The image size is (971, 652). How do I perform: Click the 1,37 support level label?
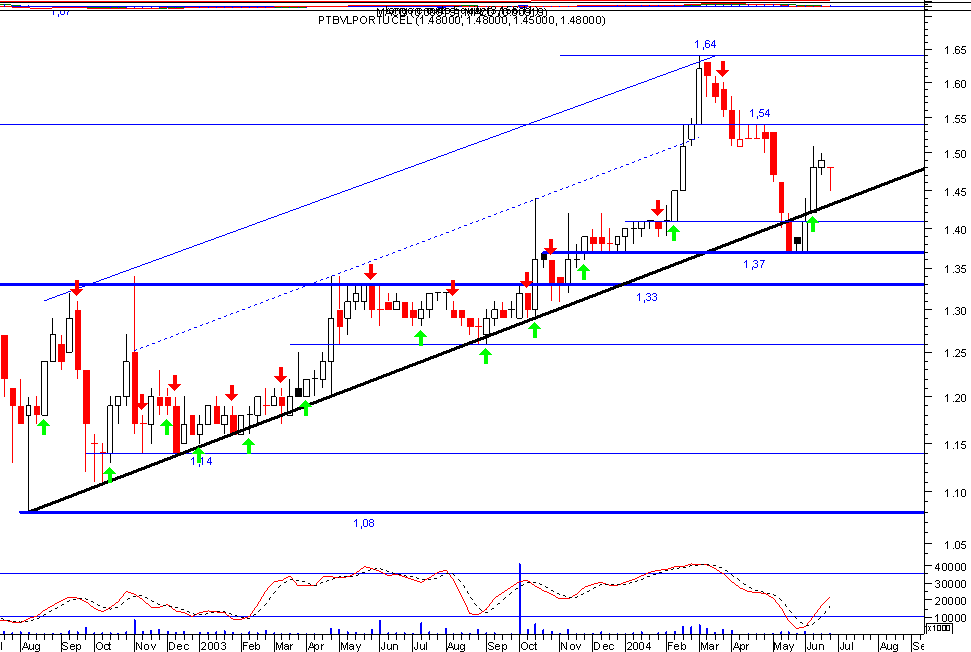click(x=754, y=264)
